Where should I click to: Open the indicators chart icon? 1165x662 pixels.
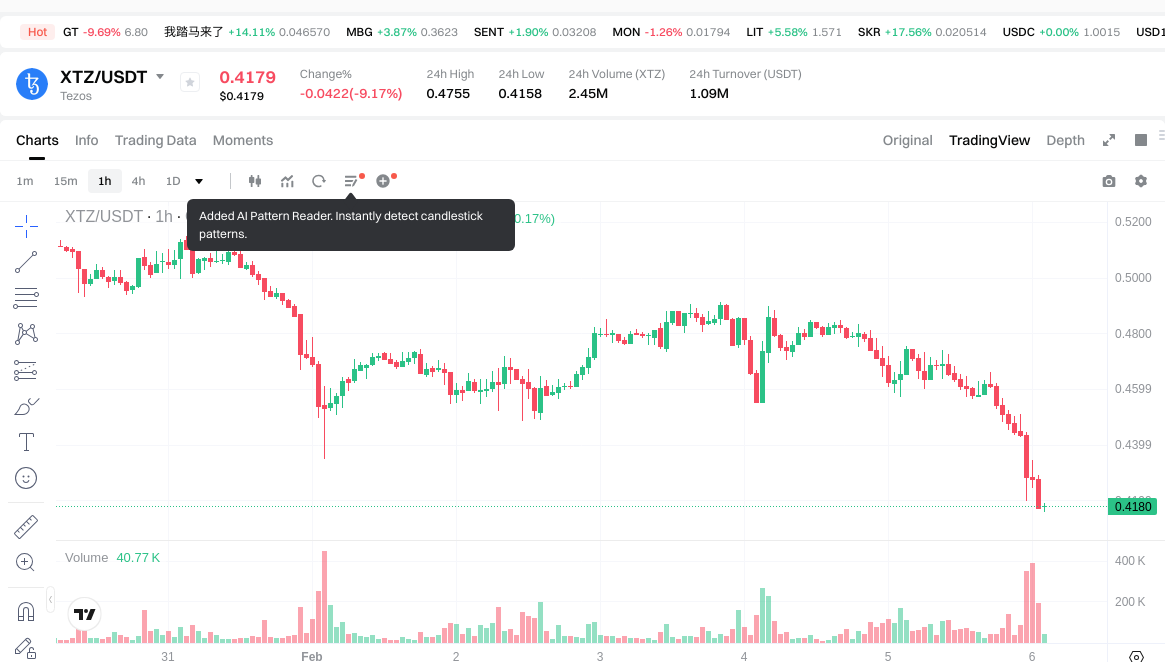click(x=287, y=181)
